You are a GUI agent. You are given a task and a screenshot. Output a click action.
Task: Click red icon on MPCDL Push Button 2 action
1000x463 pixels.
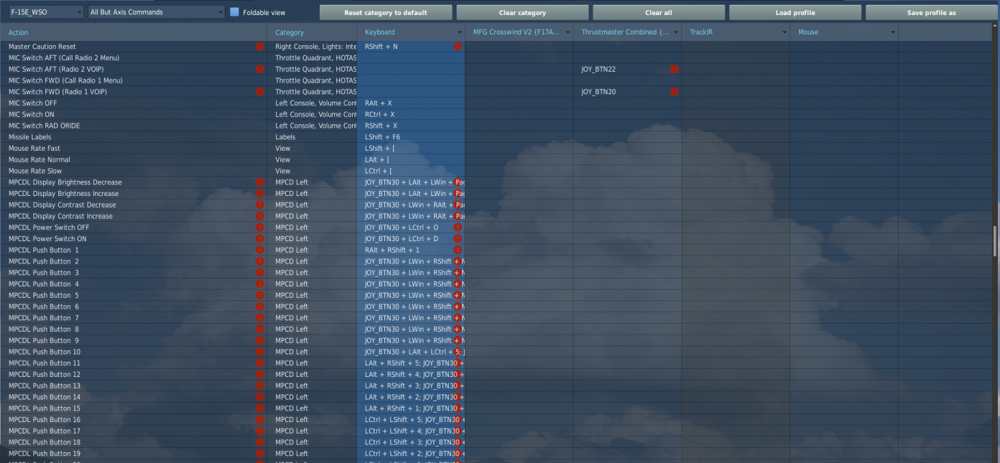(260, 261)
